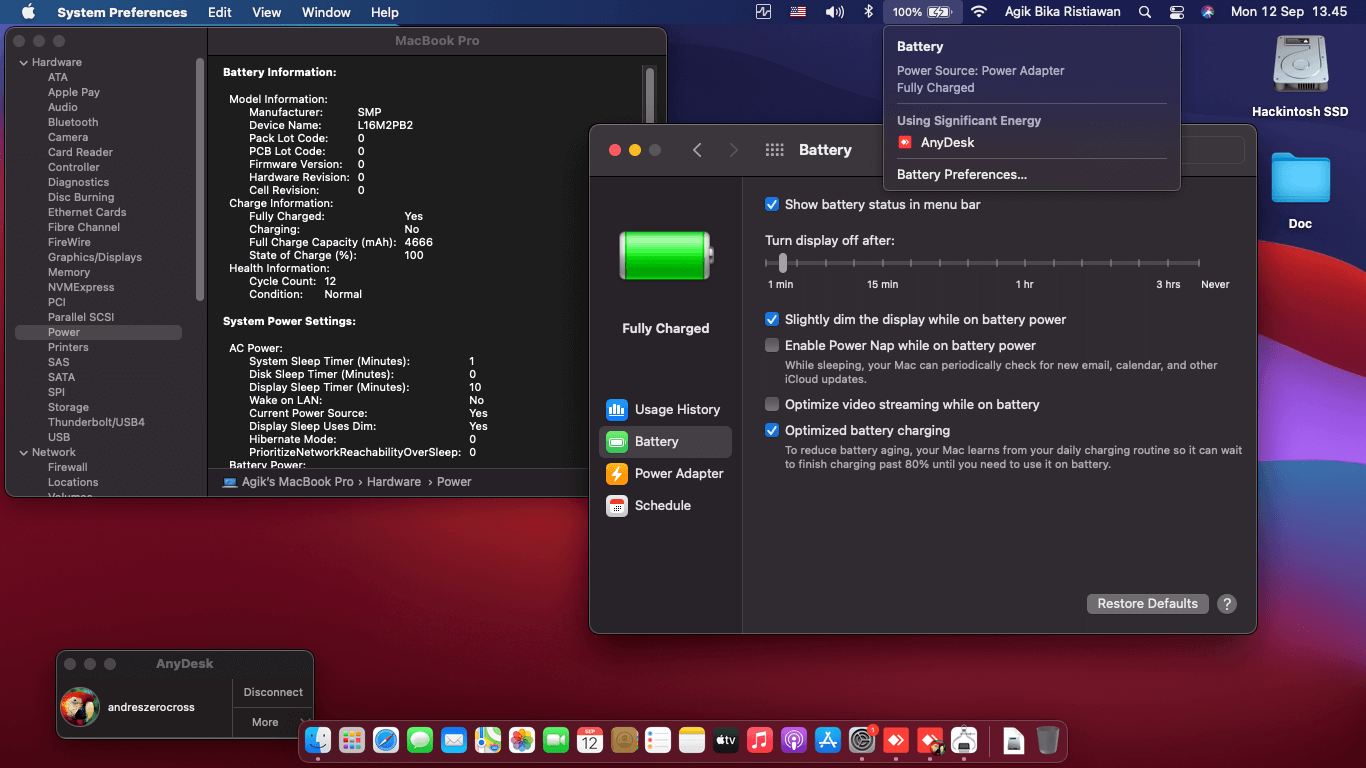The image size is (1366, 768).
Task: Disable Optimized battery charging checkbox
Action: click(x=772, y=430)
